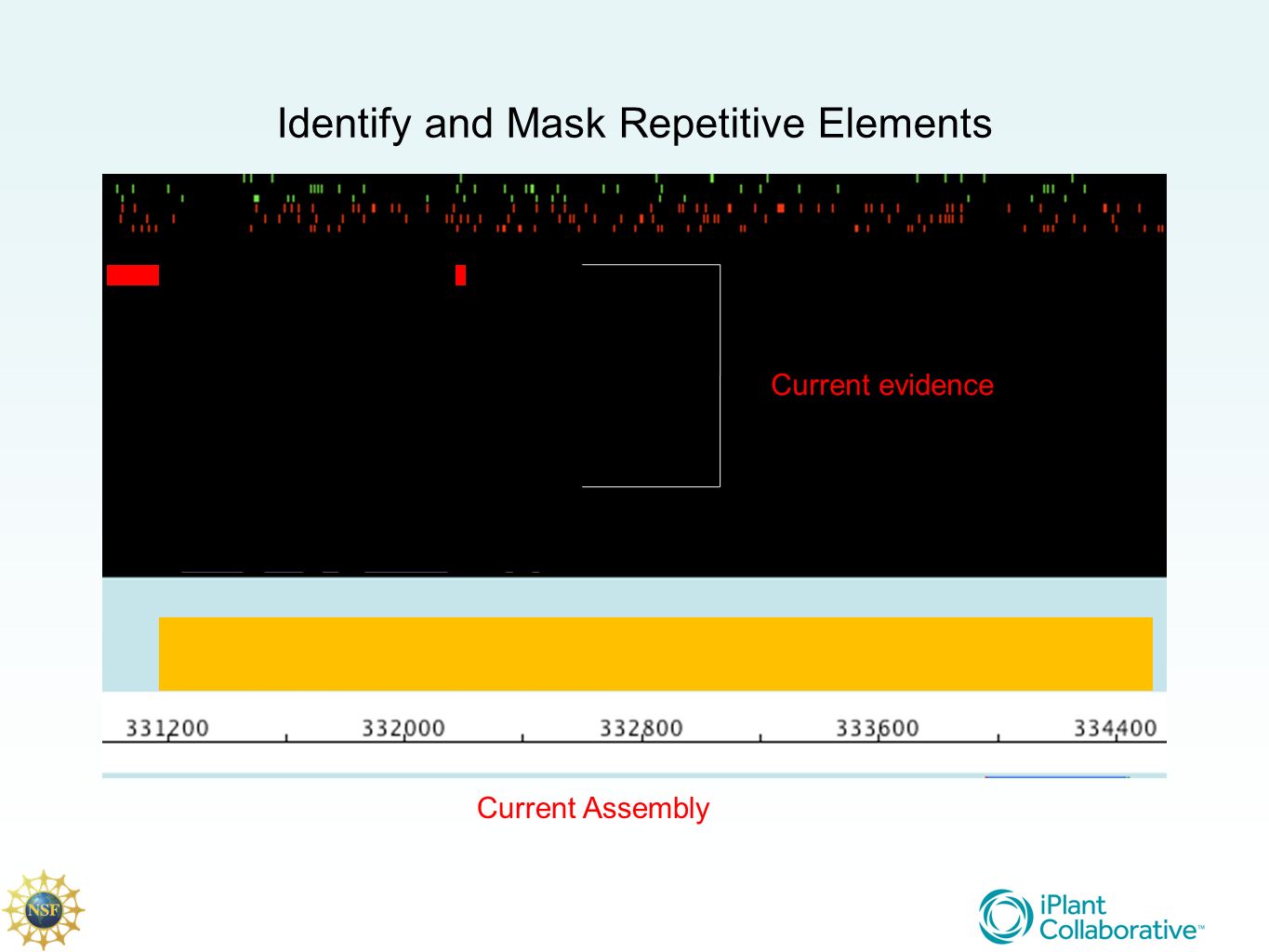1269x952 pixels.
Task: Click the yellow assembly bar
Action: click(655, 654)
